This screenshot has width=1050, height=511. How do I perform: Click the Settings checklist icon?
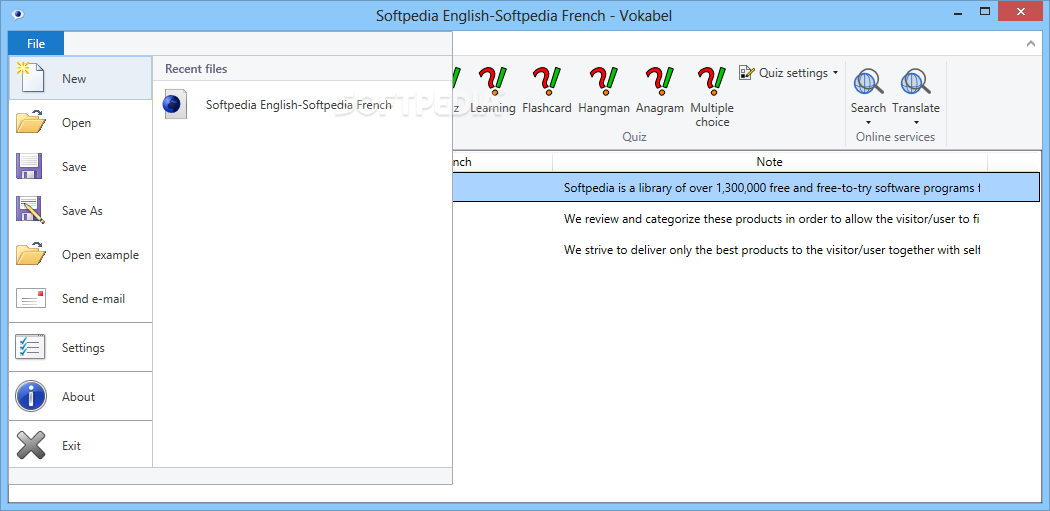30,348
